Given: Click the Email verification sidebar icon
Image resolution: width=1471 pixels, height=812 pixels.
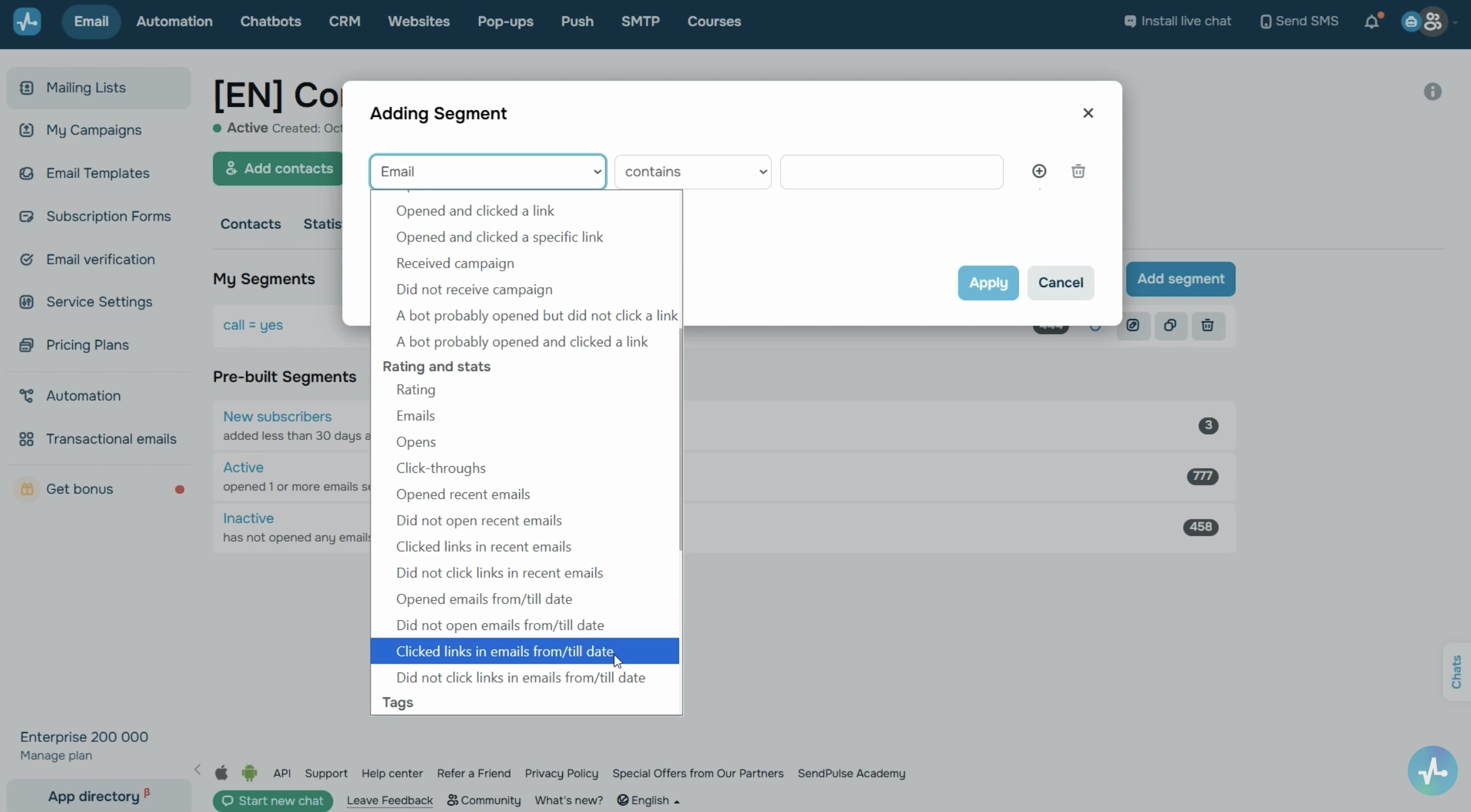Looking at the screenshot, I should [26, 259].
